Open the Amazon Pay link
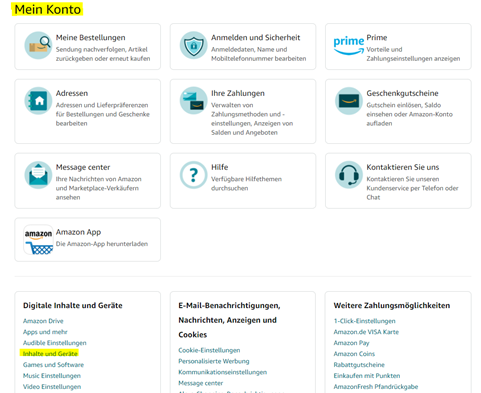This screenshot has height=393, width=481. 351,343
